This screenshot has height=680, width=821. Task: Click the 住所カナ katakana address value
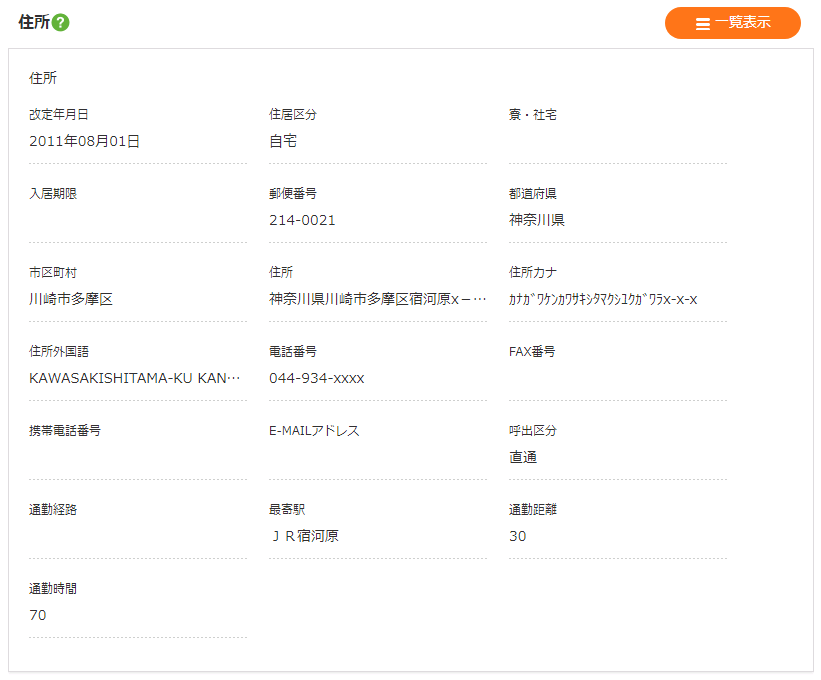coord(603,299)
